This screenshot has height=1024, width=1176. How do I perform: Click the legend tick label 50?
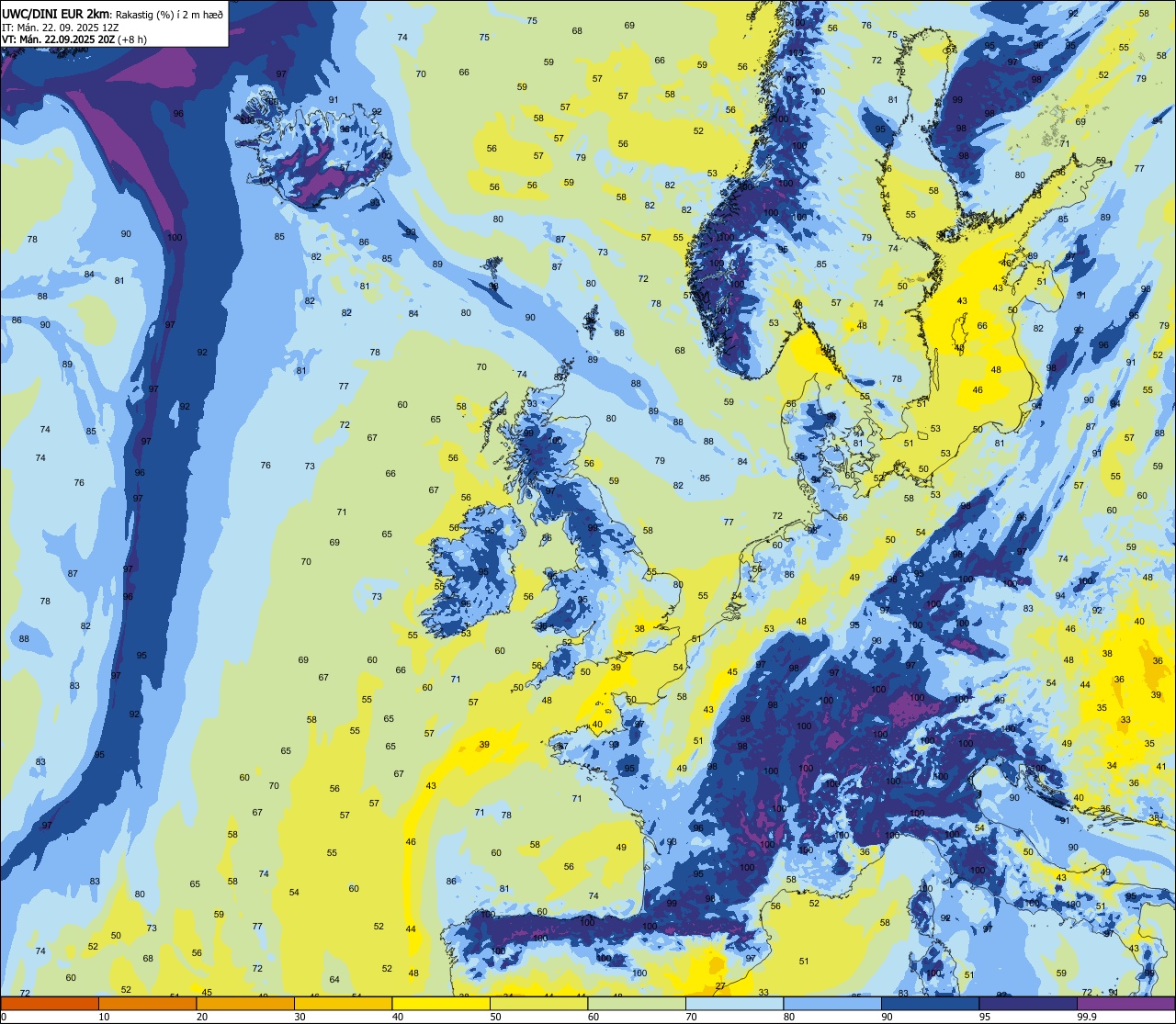point(495,1017)
